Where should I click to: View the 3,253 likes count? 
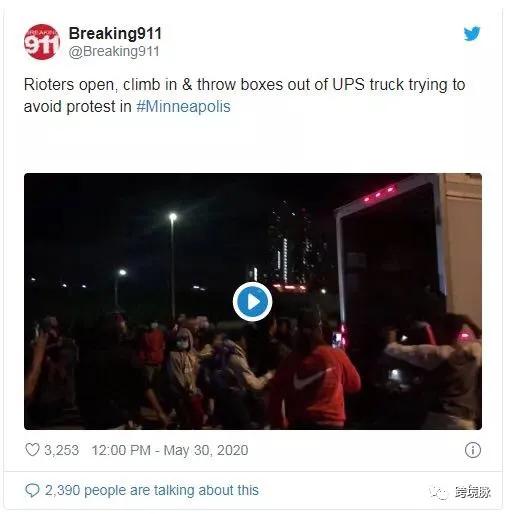62,450
